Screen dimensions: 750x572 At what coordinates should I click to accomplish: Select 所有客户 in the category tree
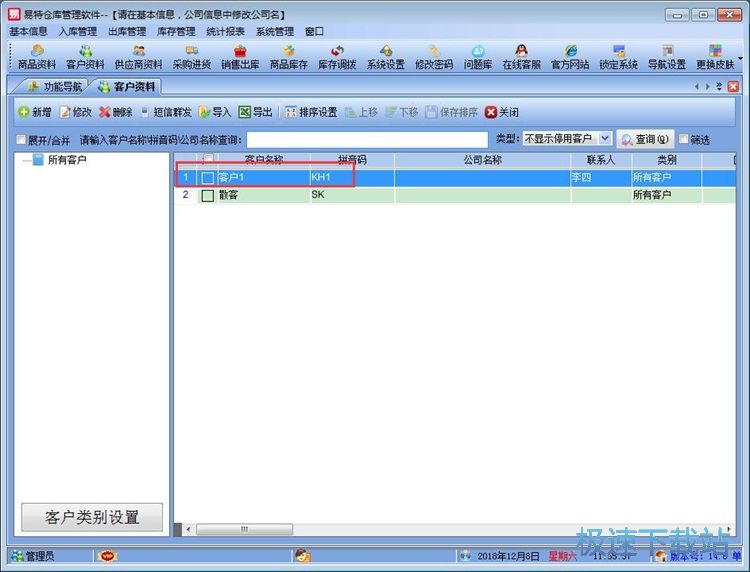click(66, 160)
